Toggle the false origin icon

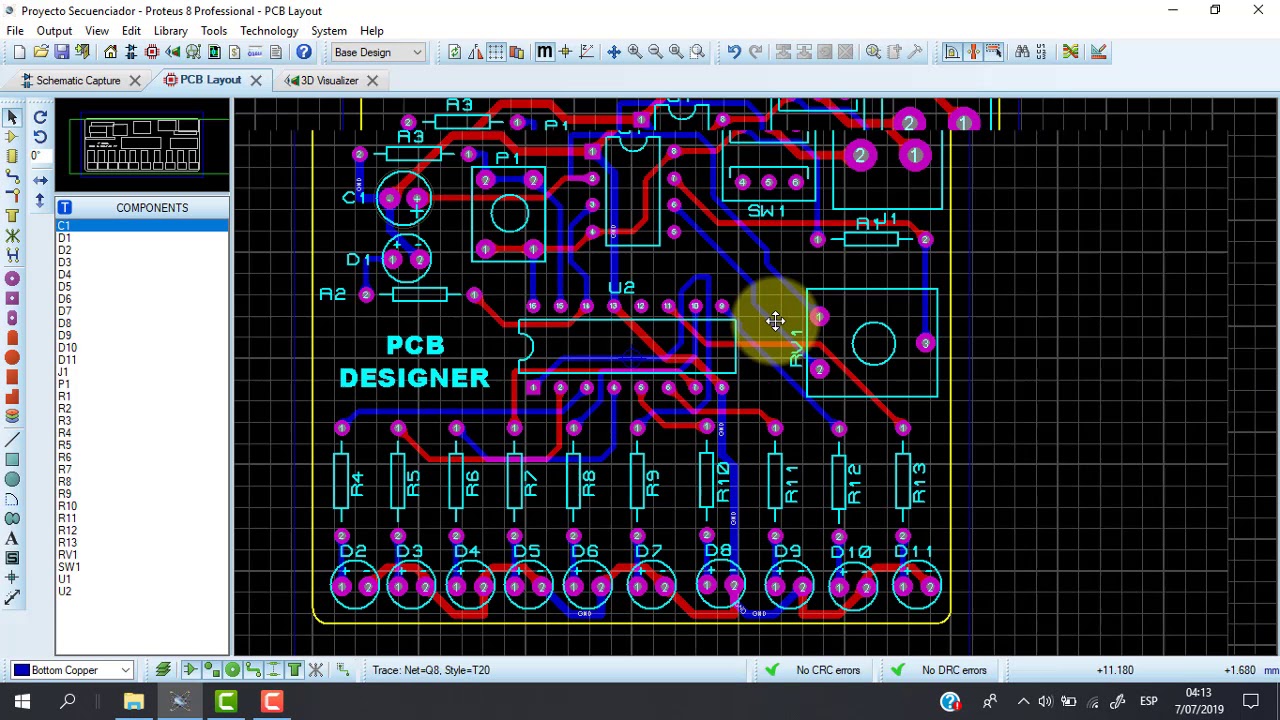point(565,52)
